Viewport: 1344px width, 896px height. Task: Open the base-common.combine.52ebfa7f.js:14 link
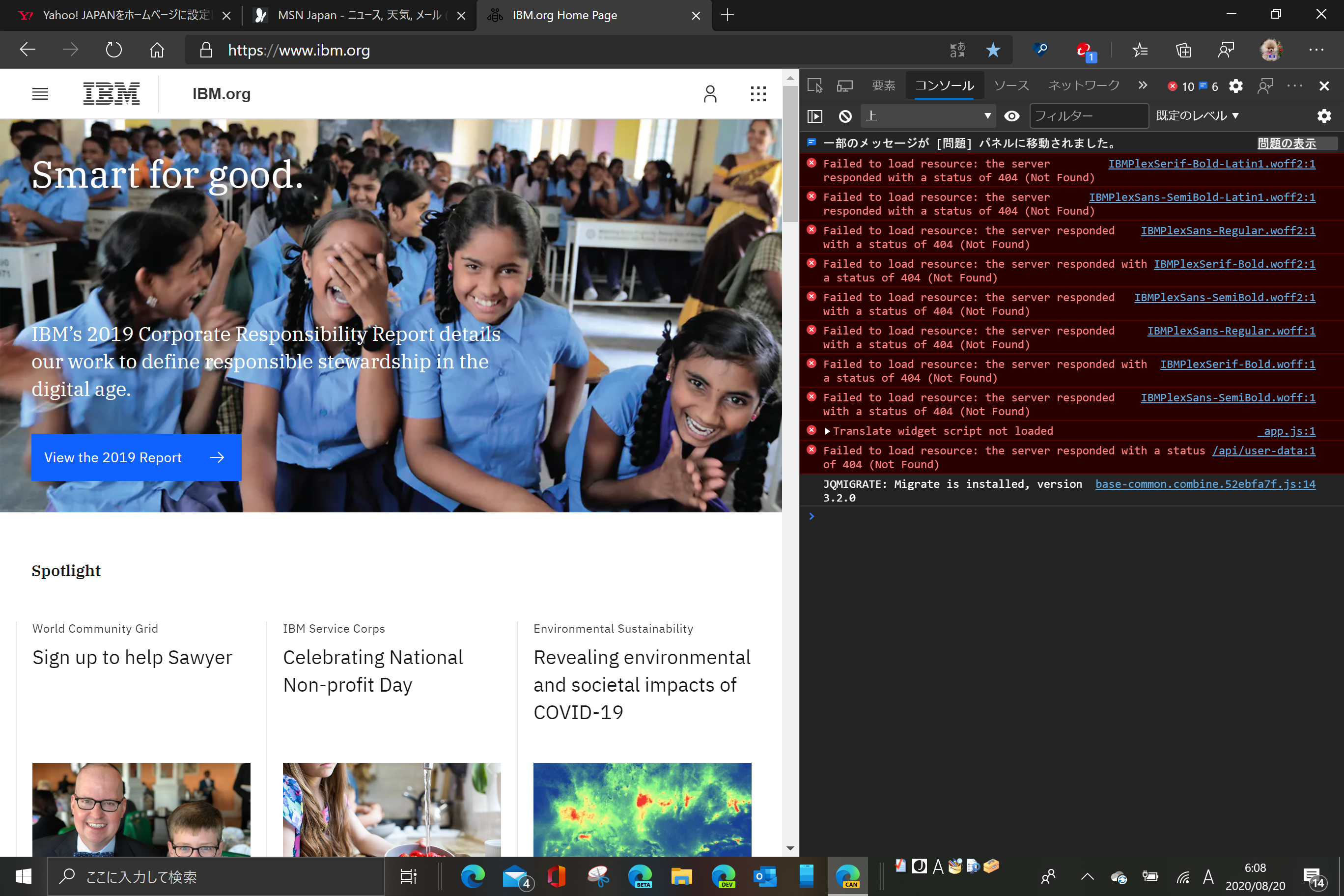coord(1205,484)
